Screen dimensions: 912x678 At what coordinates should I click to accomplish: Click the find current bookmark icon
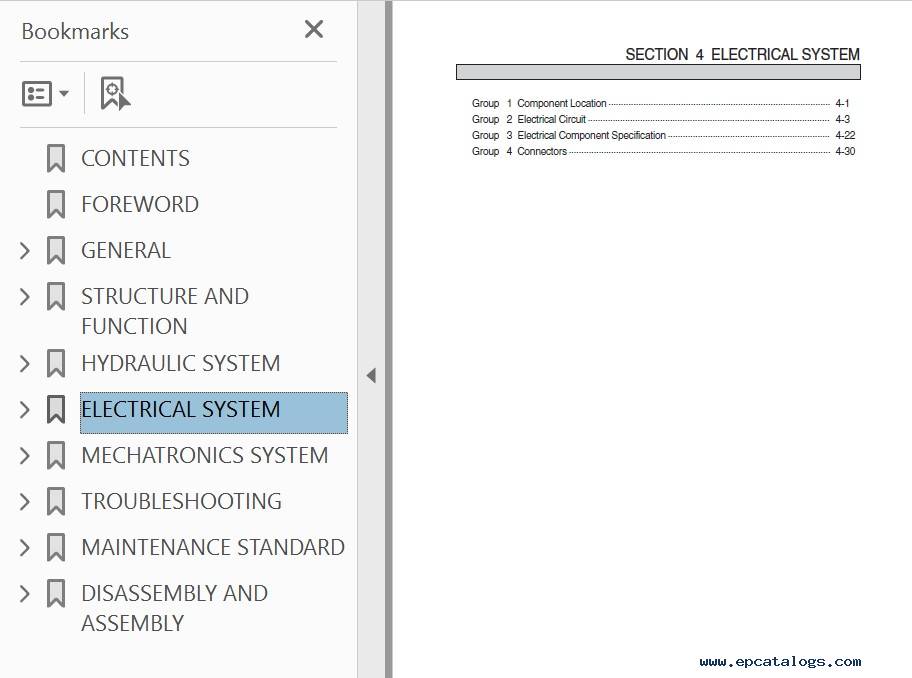115,93
